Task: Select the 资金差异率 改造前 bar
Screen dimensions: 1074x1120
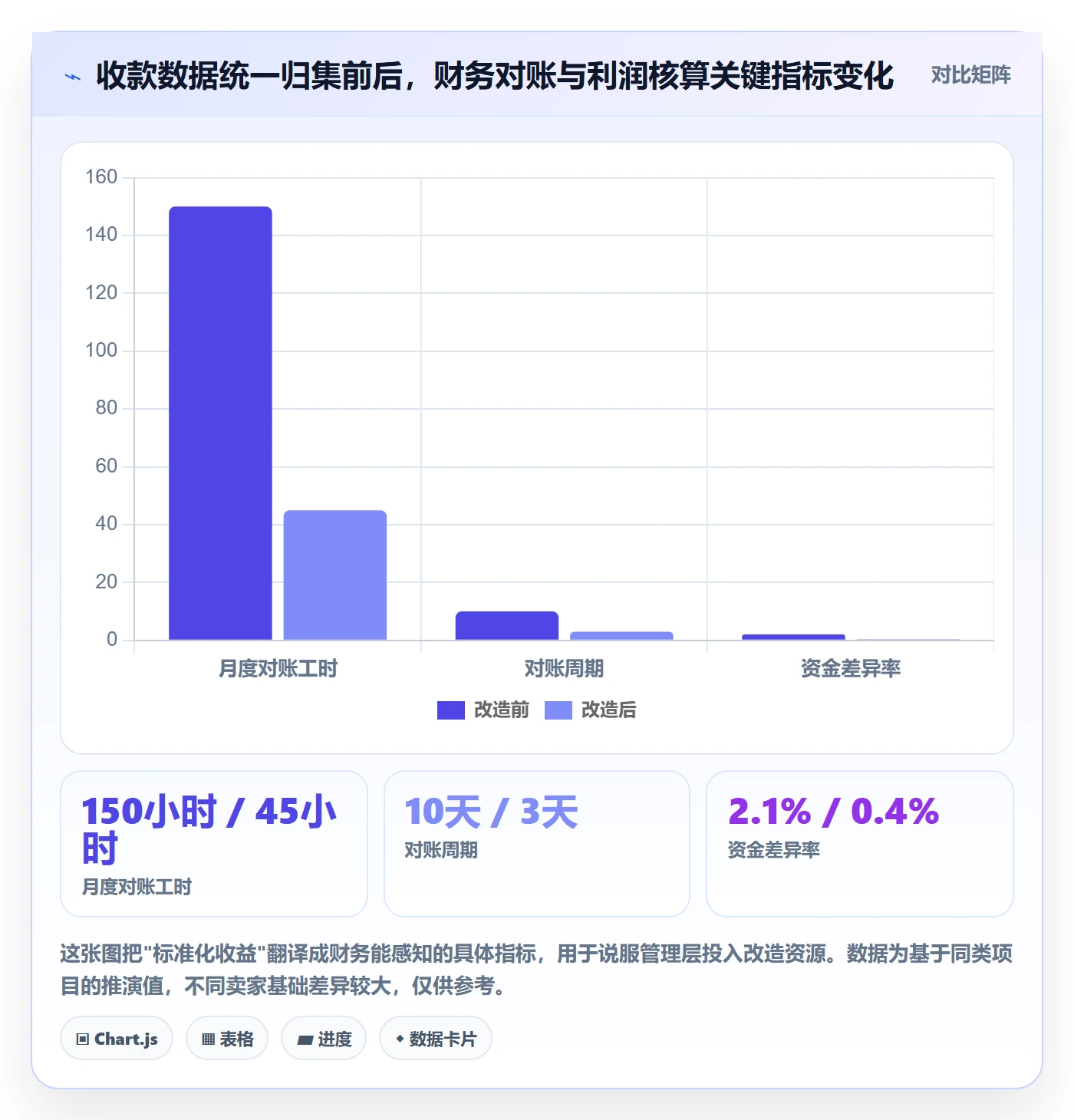Action: coord(793,637)
